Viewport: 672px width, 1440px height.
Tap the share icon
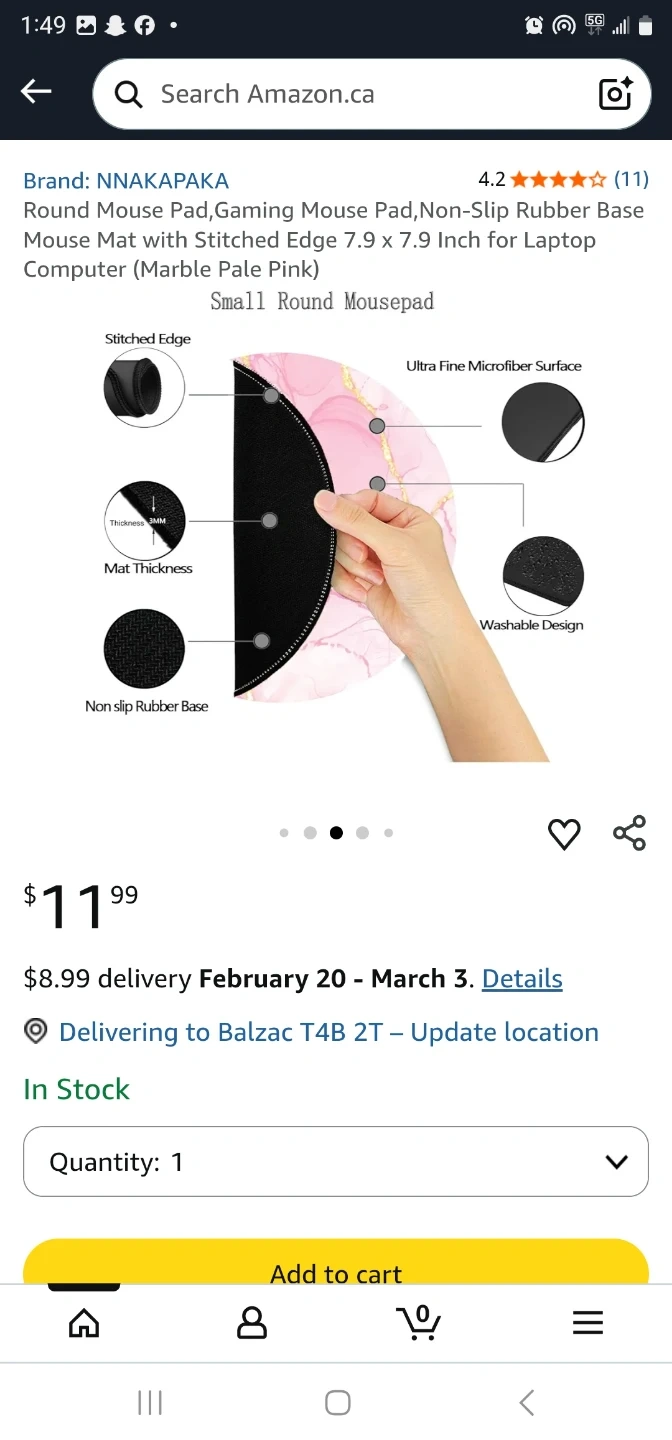629,833
